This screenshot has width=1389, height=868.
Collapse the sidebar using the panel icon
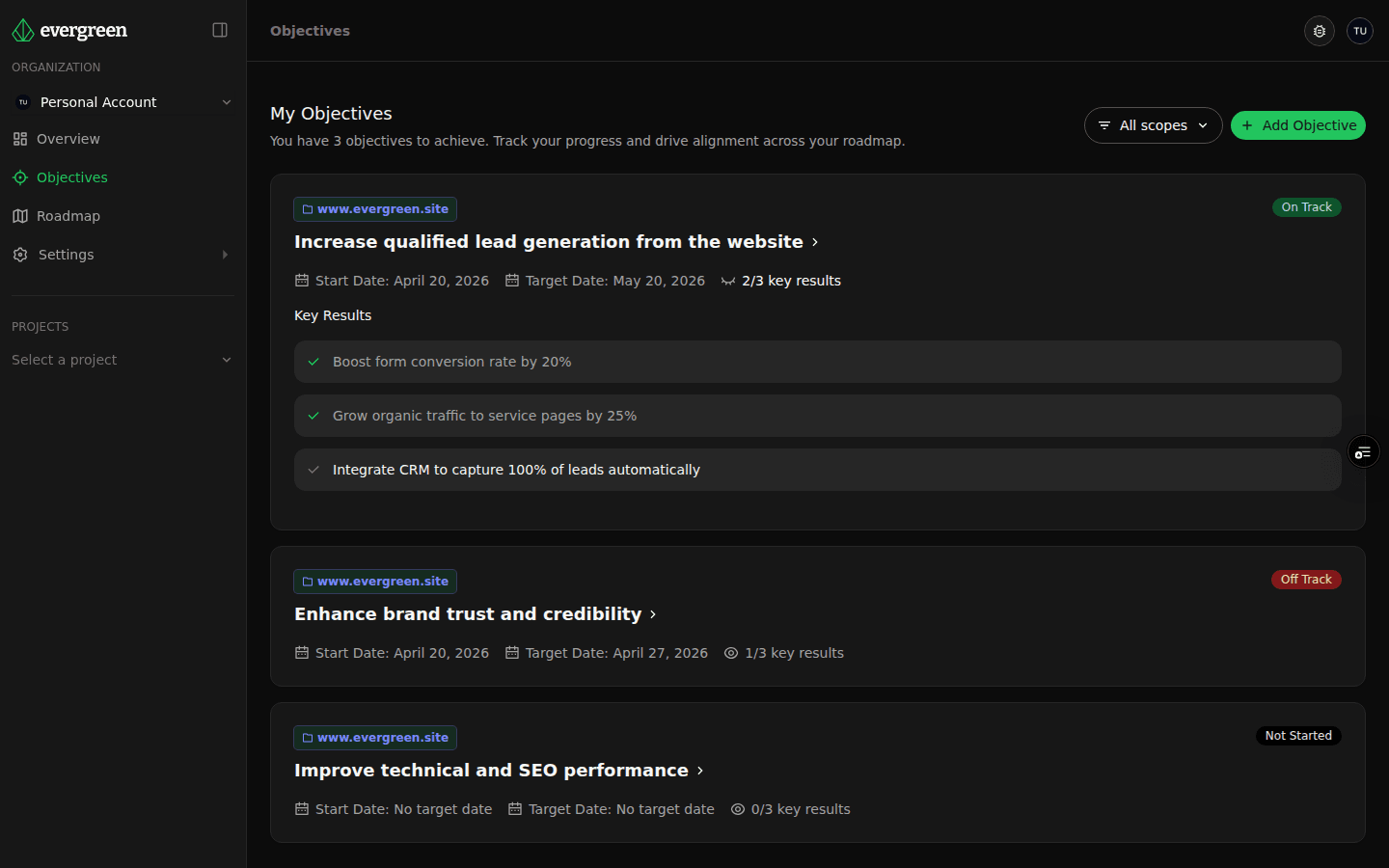click(220, 30)
